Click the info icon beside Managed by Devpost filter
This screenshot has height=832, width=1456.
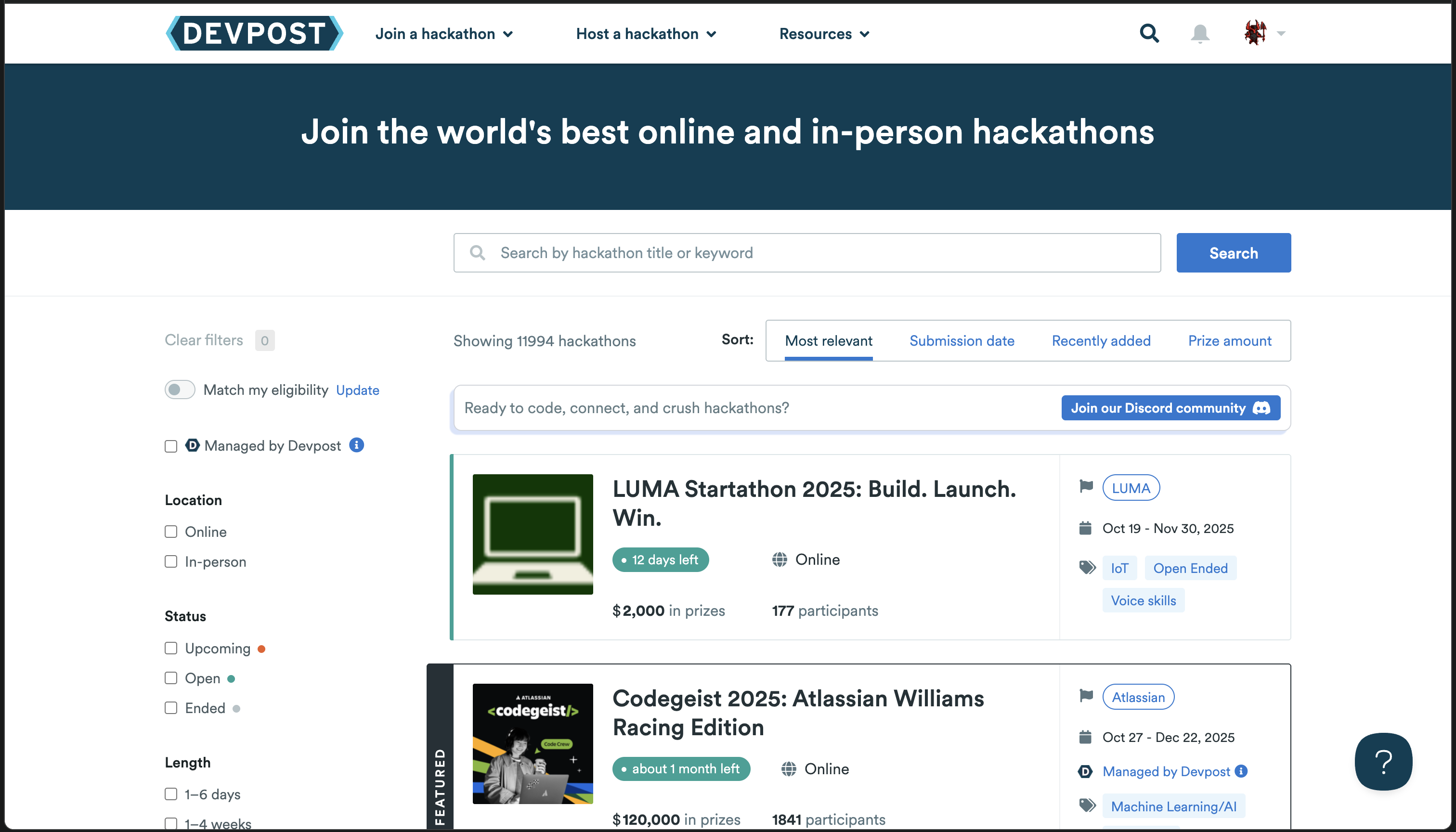357,444
